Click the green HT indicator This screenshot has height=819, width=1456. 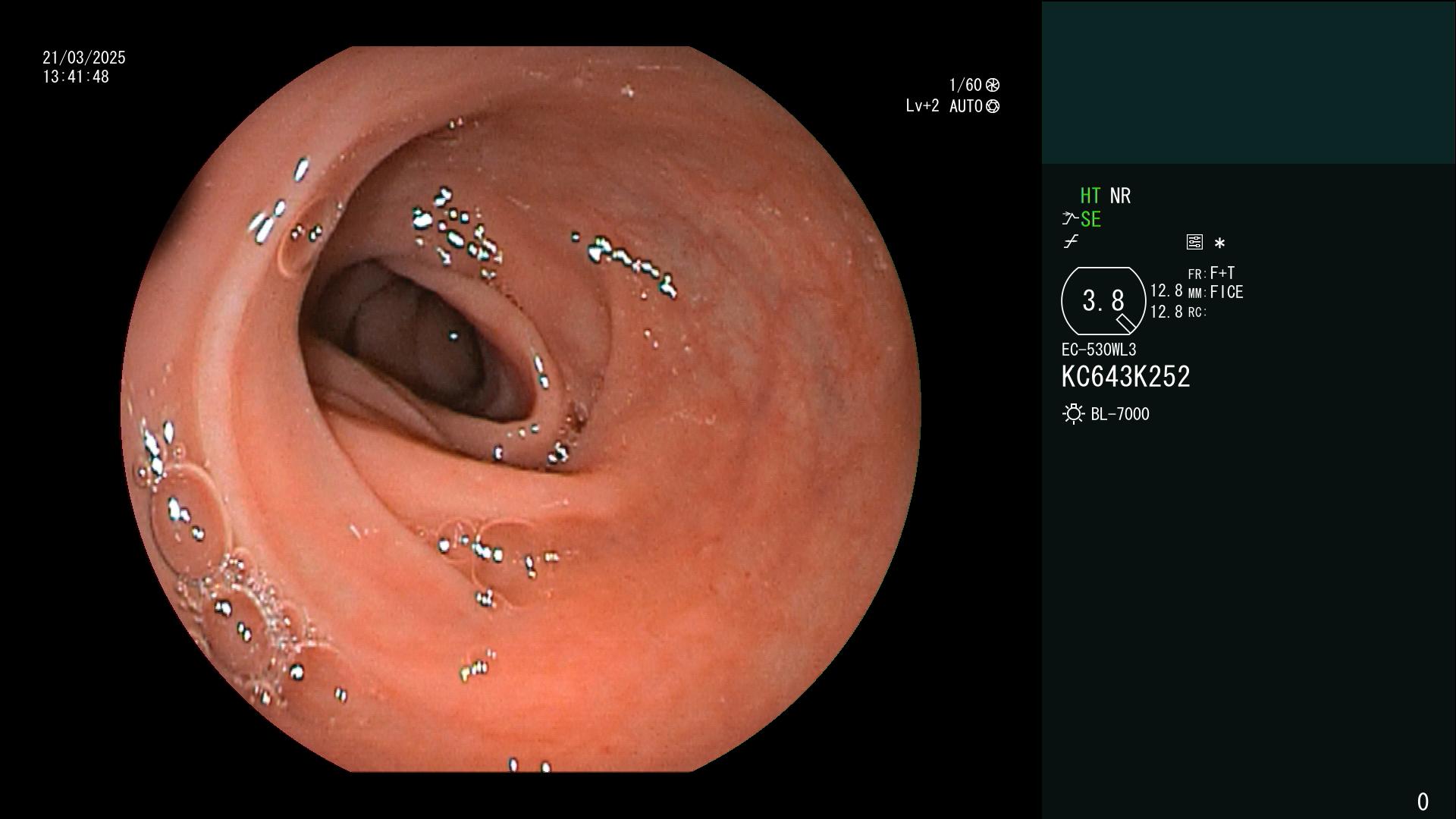1090,196
